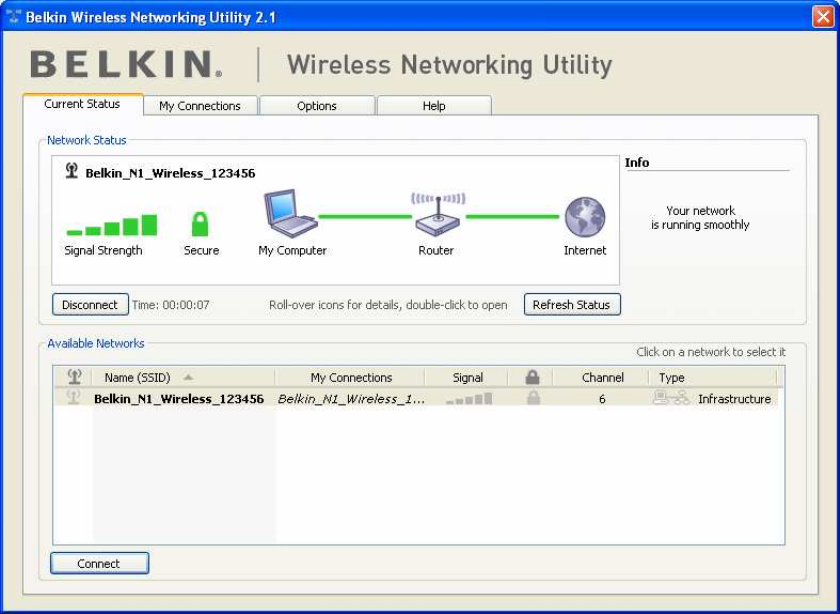Open the My Connections tab
Viewport: 840px width, 614px height.
(x=200, y=106)
